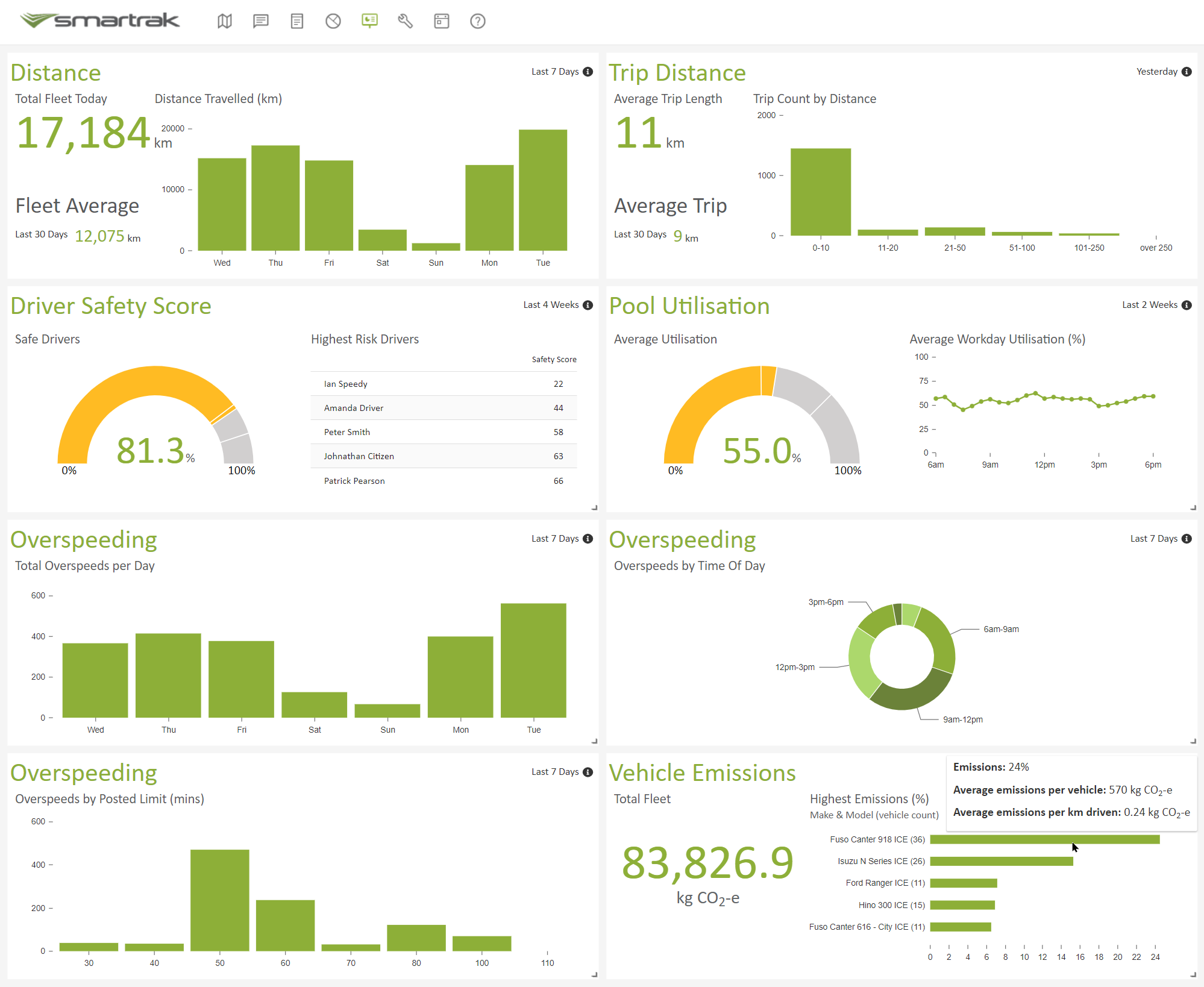Click Tuesday bar in Distance Travelled chart
This screenshot has width=1204, height=987.
(x=542, y=190)
